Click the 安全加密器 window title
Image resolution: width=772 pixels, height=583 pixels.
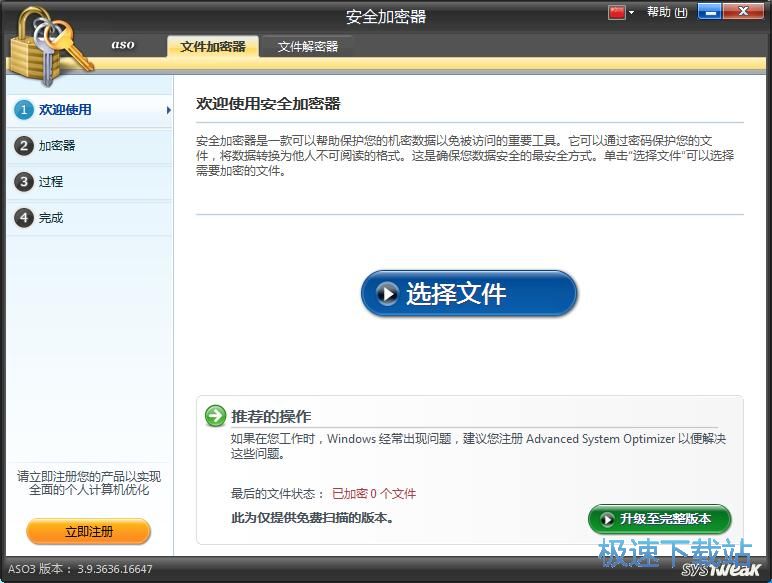coord(386,17)
